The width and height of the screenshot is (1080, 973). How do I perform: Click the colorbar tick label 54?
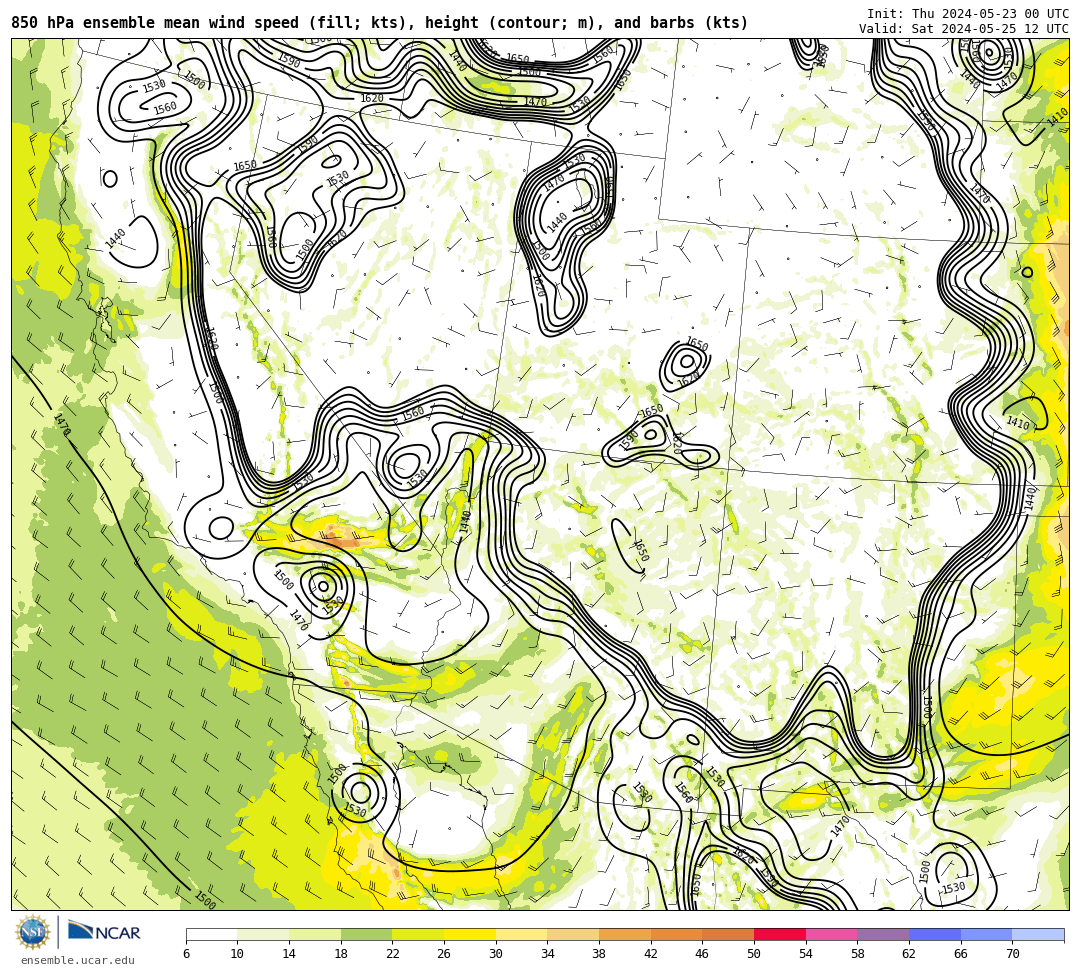click(805, 954)
